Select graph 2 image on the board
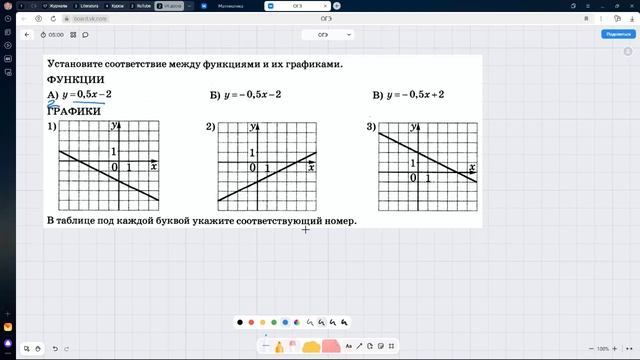Screen dimensions: 640x360 [x=267, y=167]
